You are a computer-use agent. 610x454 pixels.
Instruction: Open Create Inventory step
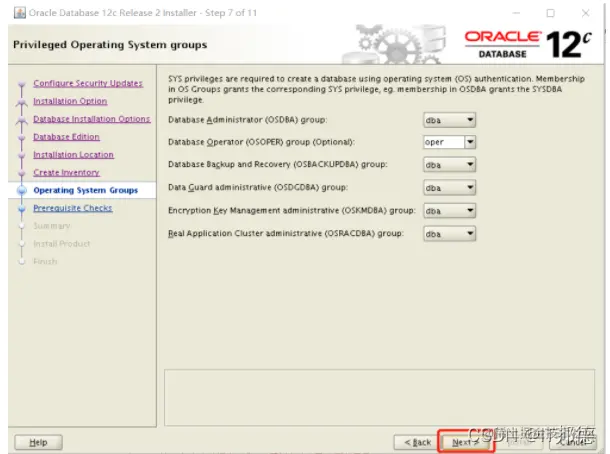pos(67,172)
